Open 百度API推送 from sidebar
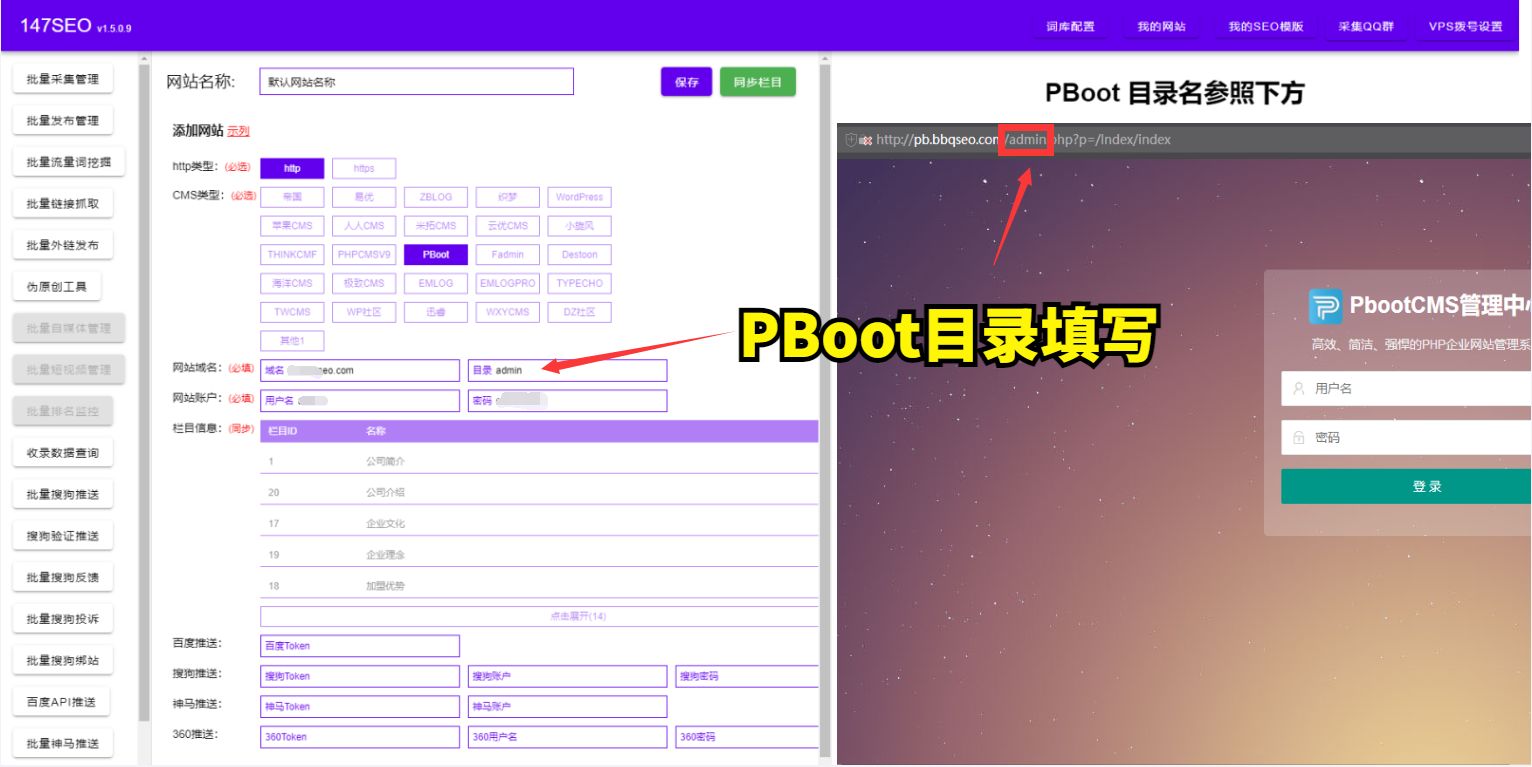 61,702
